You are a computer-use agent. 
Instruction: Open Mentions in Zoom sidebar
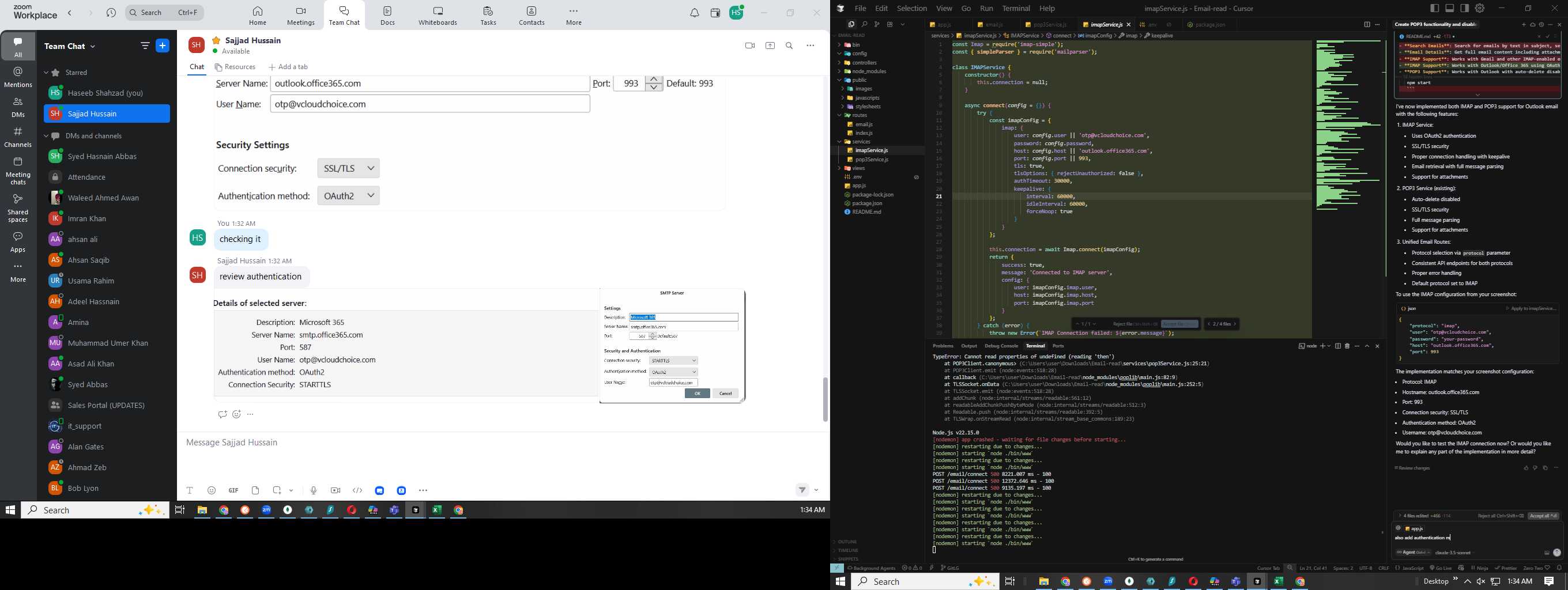18,77
